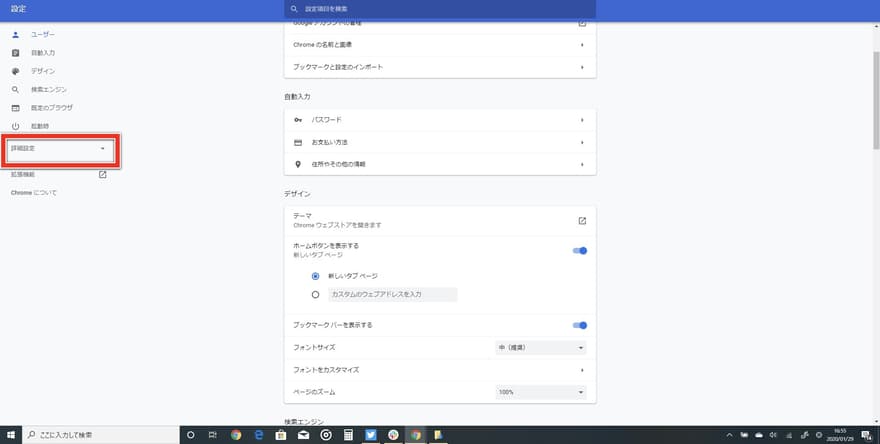Viewport: 880px width, 444px height.
Task: Toggle ホームボタンを表示する switch
Action: [x=579, y=250]
